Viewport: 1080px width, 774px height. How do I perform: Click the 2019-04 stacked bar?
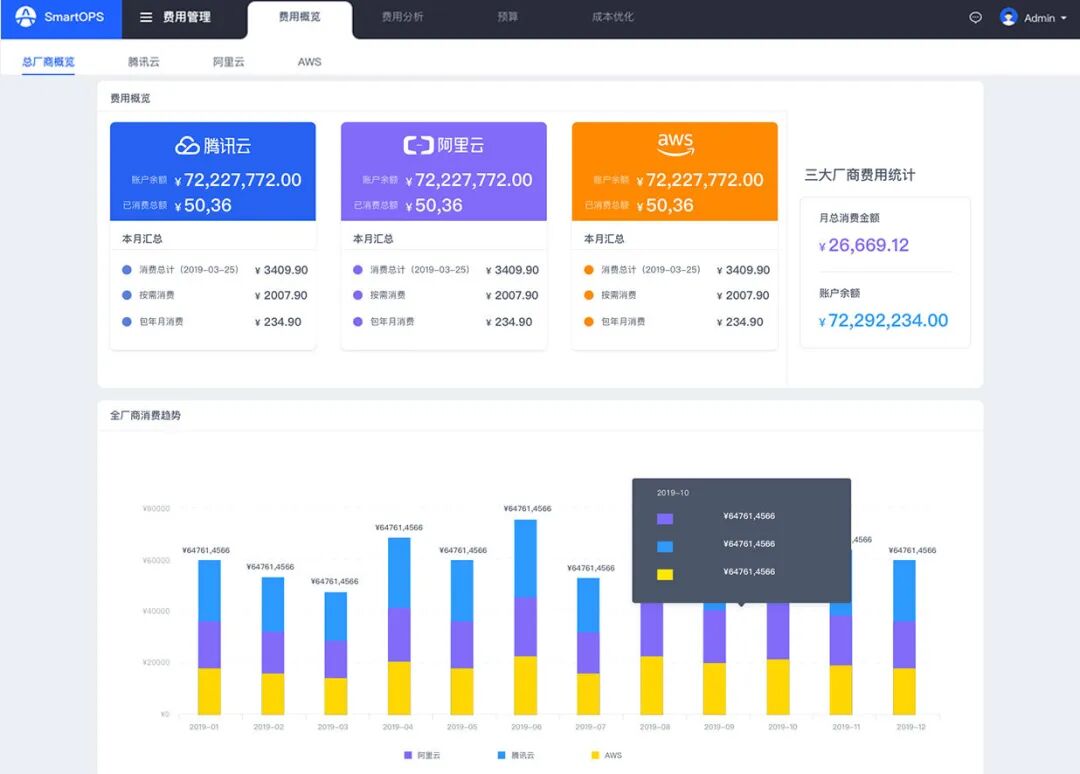[399, 626]
